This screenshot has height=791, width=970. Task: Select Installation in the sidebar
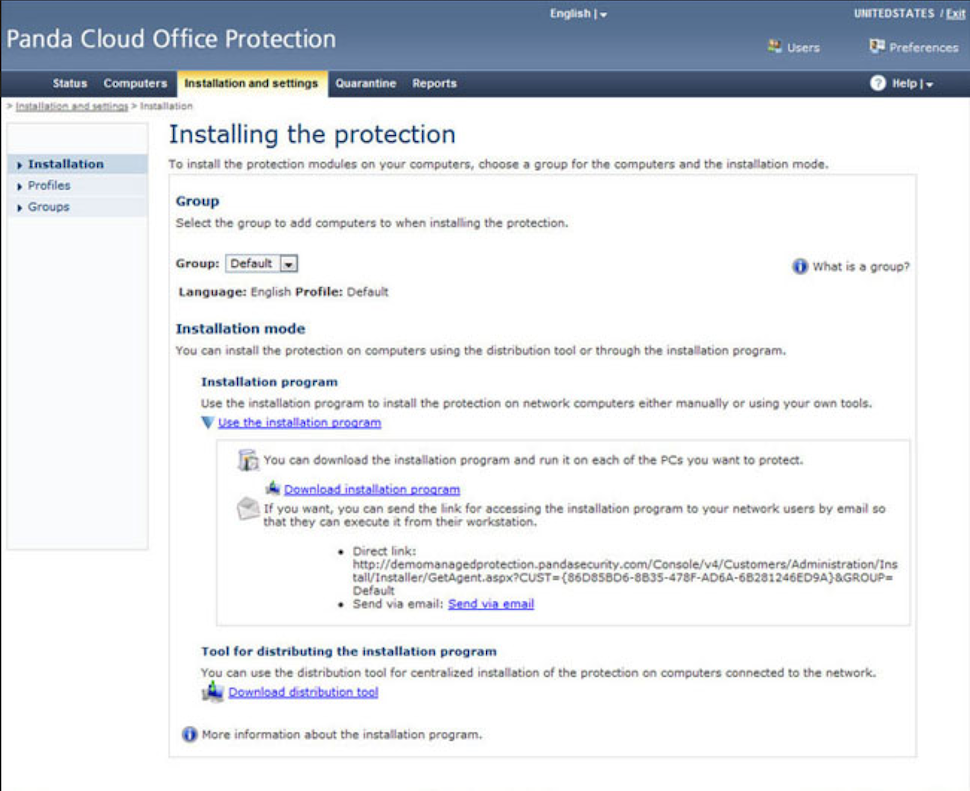coord(66,164)
